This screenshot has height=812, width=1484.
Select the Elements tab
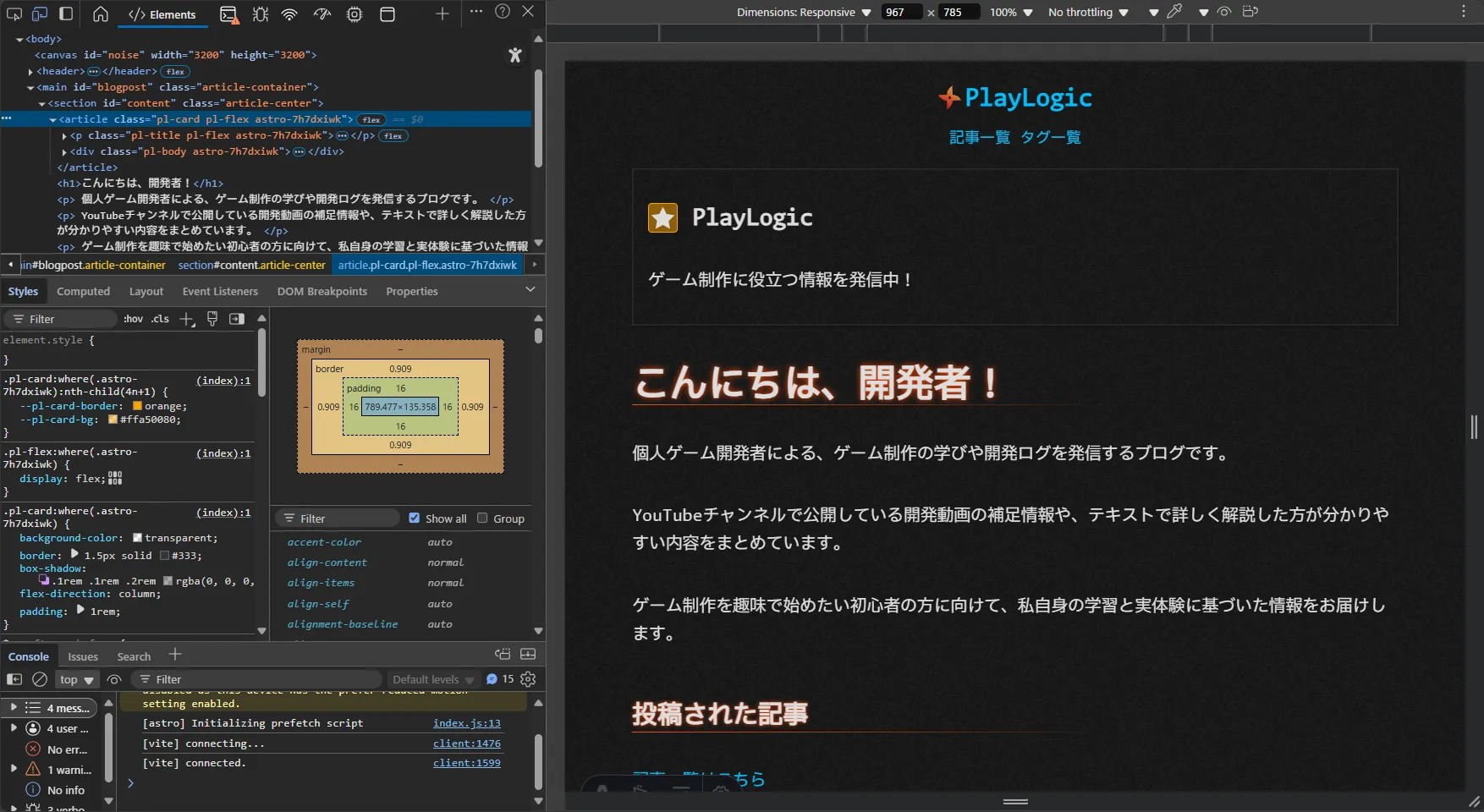pos(162,14)
